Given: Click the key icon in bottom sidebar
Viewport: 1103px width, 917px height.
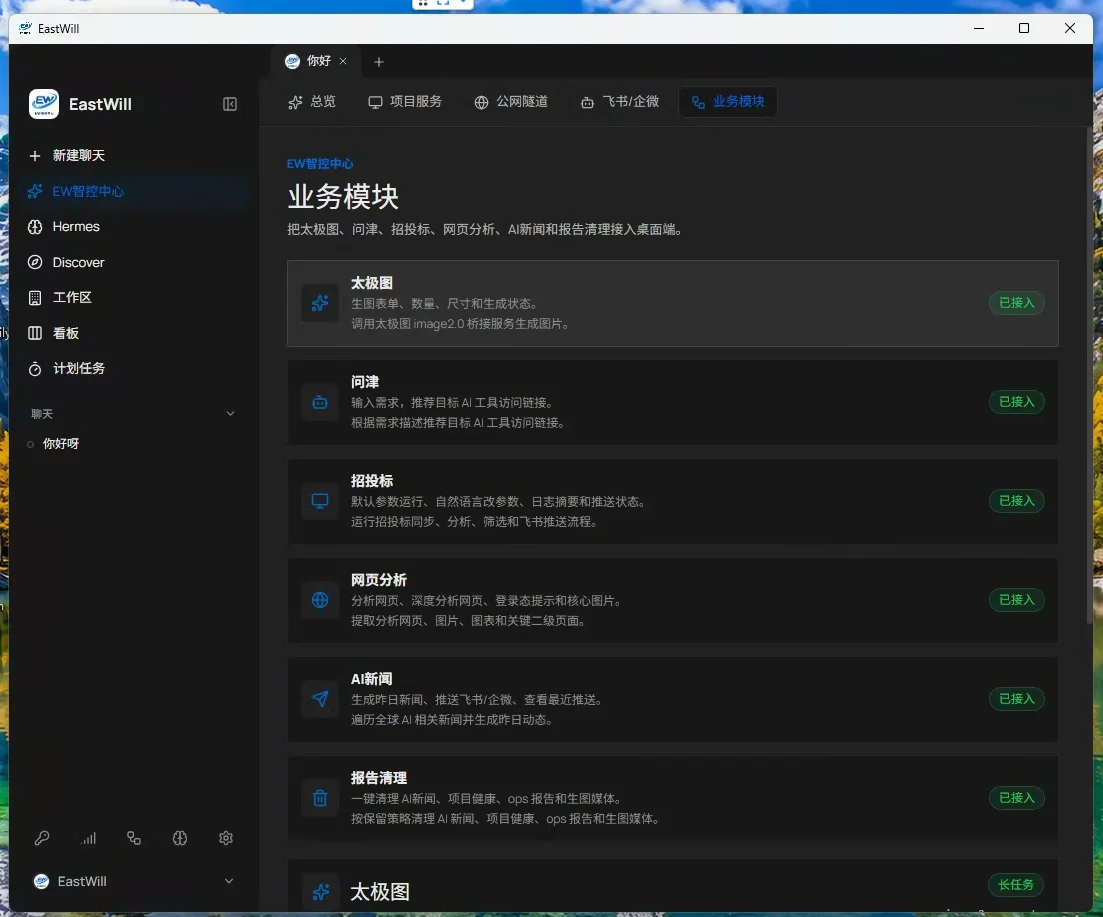Looking at the screenshot, I should 42,838.
